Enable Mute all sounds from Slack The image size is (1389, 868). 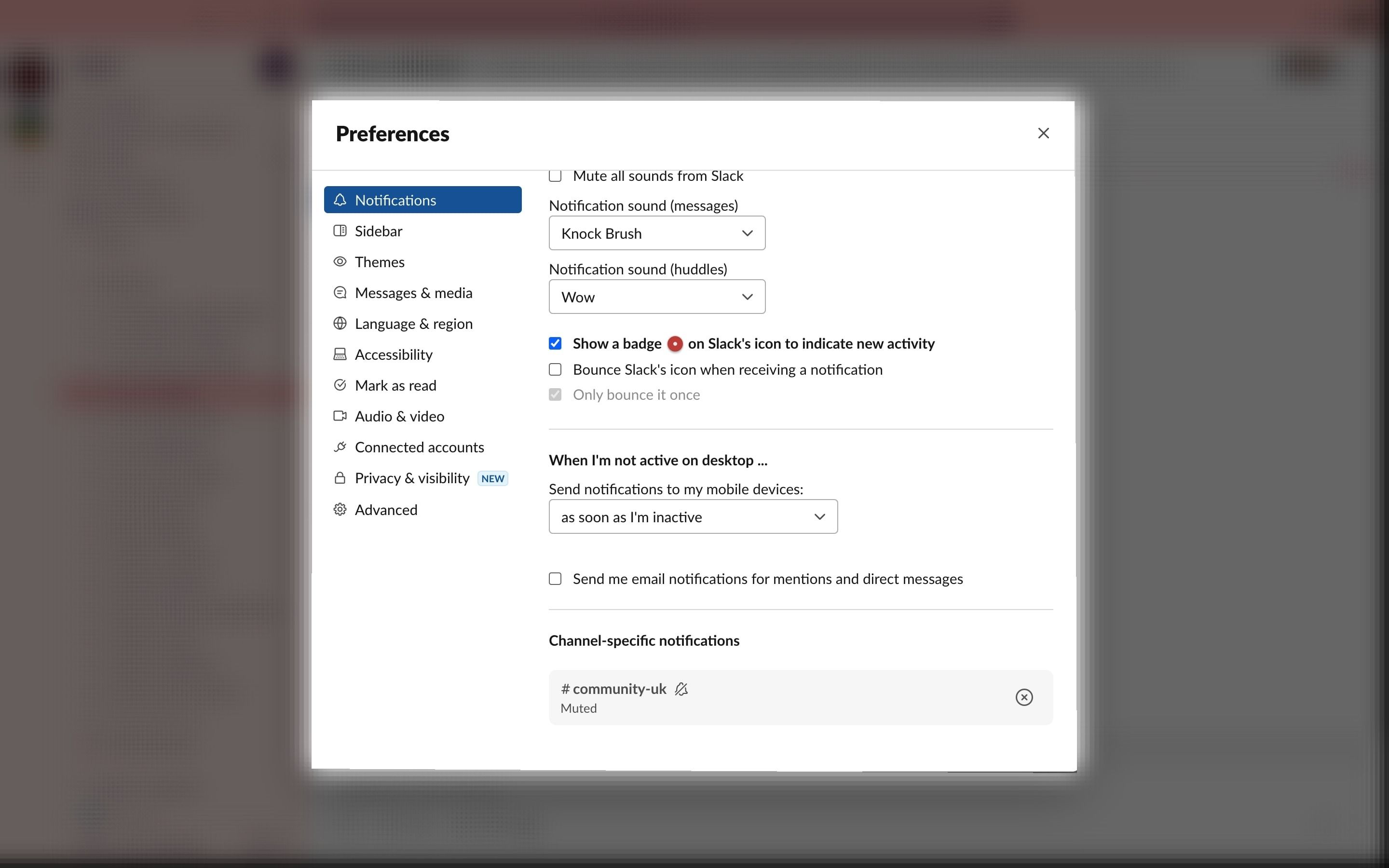click(x=555, y=176)
